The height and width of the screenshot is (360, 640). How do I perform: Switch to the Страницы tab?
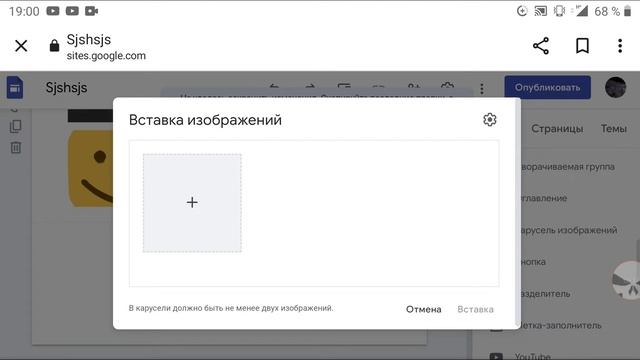pyautogui.click(x=557, y=129)
